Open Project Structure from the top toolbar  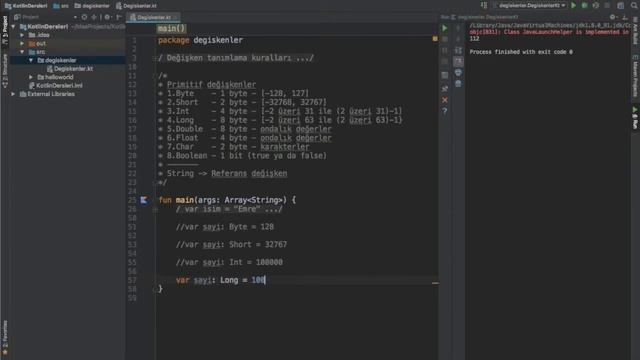(620, 6)
